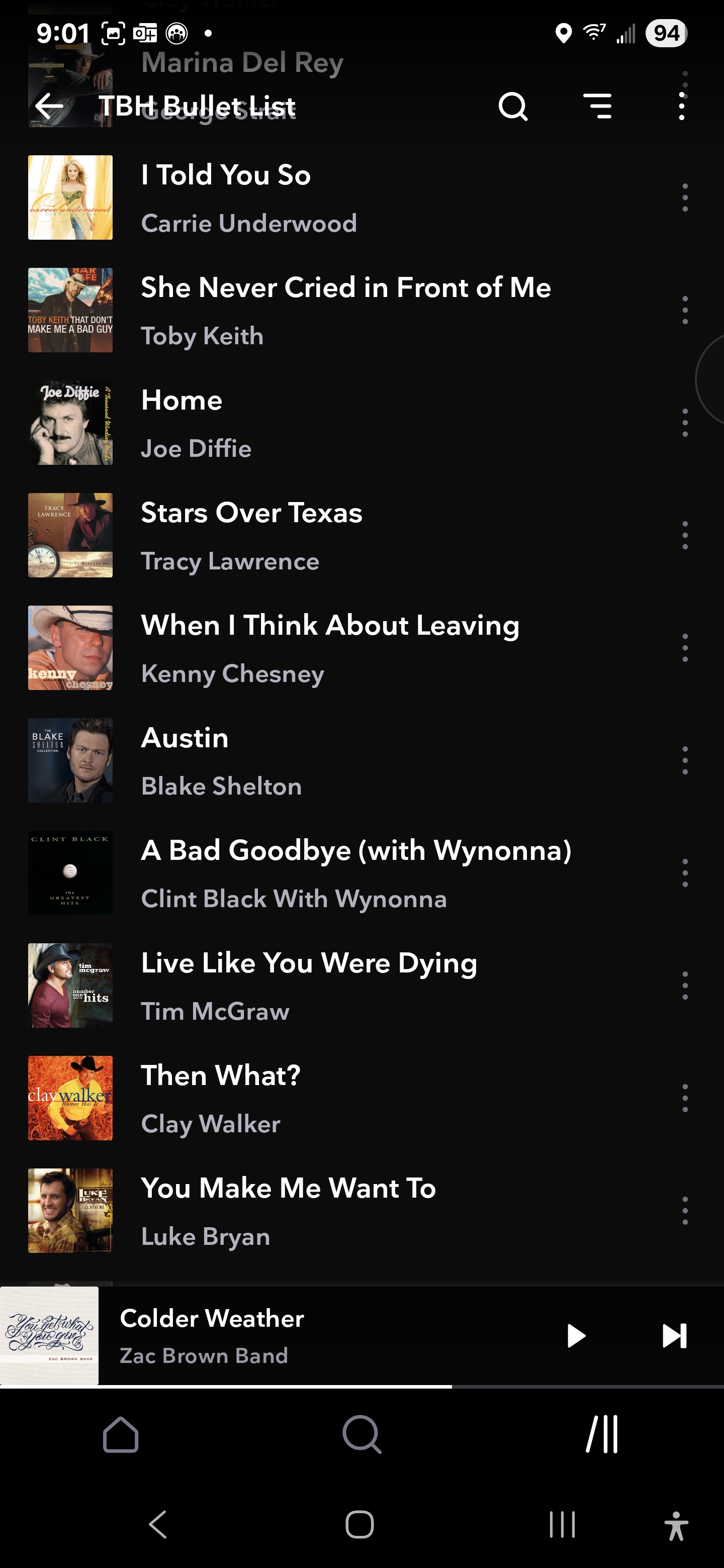Switch to the Search tab in bottom bar
The image size is (724, 1568).
point(361,1434)
